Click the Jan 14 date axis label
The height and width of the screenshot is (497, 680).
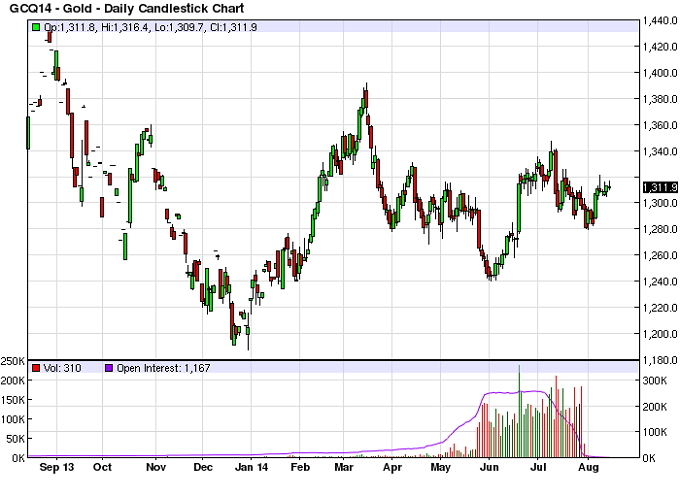tap(252, 468)
